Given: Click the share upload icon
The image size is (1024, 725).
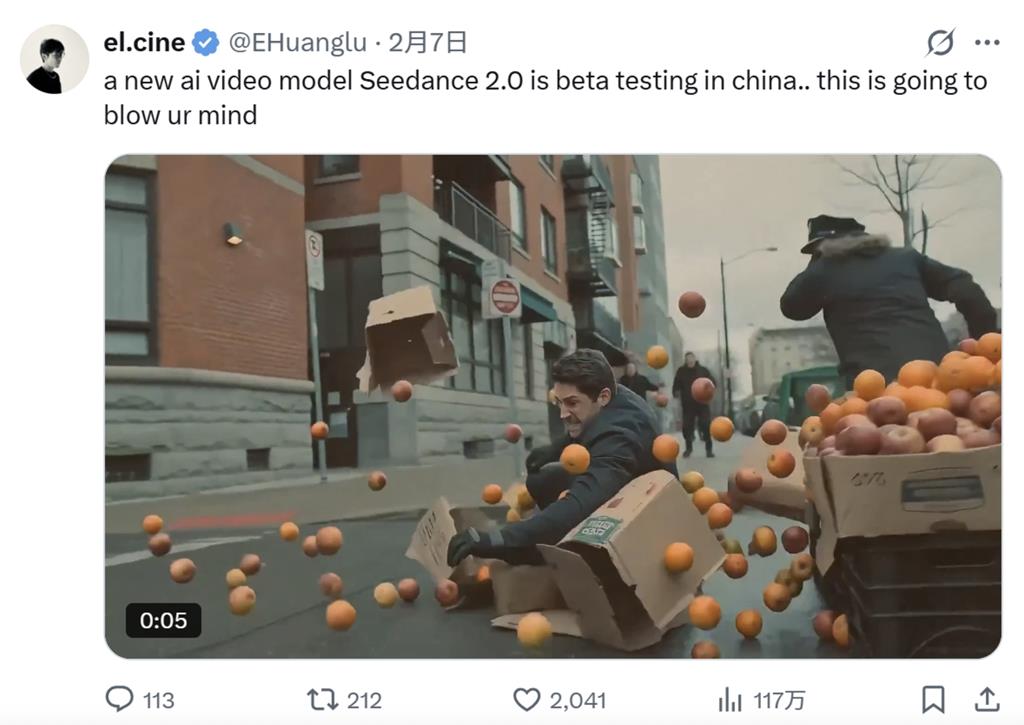Looking at the screenshot, I should (987, 700).
